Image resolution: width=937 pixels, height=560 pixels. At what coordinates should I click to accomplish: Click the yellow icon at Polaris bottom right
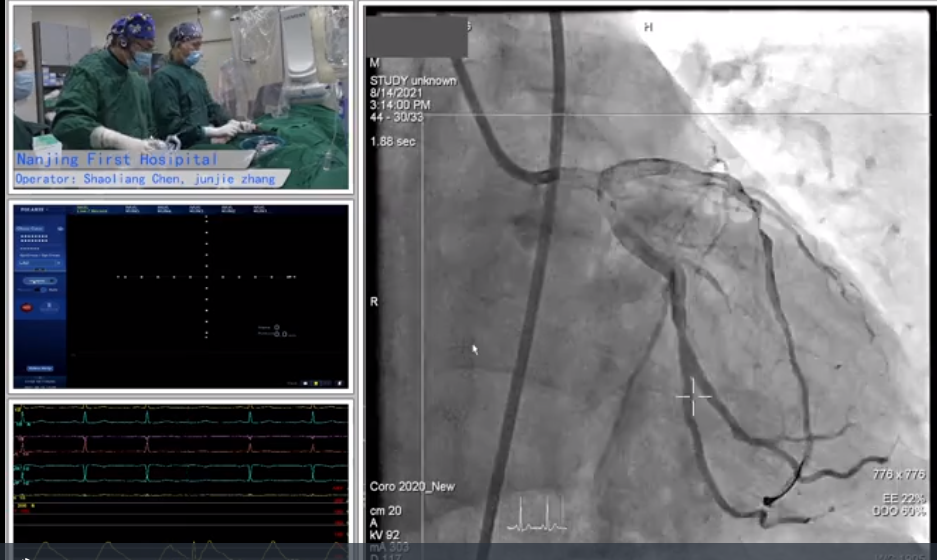(316, 383)
